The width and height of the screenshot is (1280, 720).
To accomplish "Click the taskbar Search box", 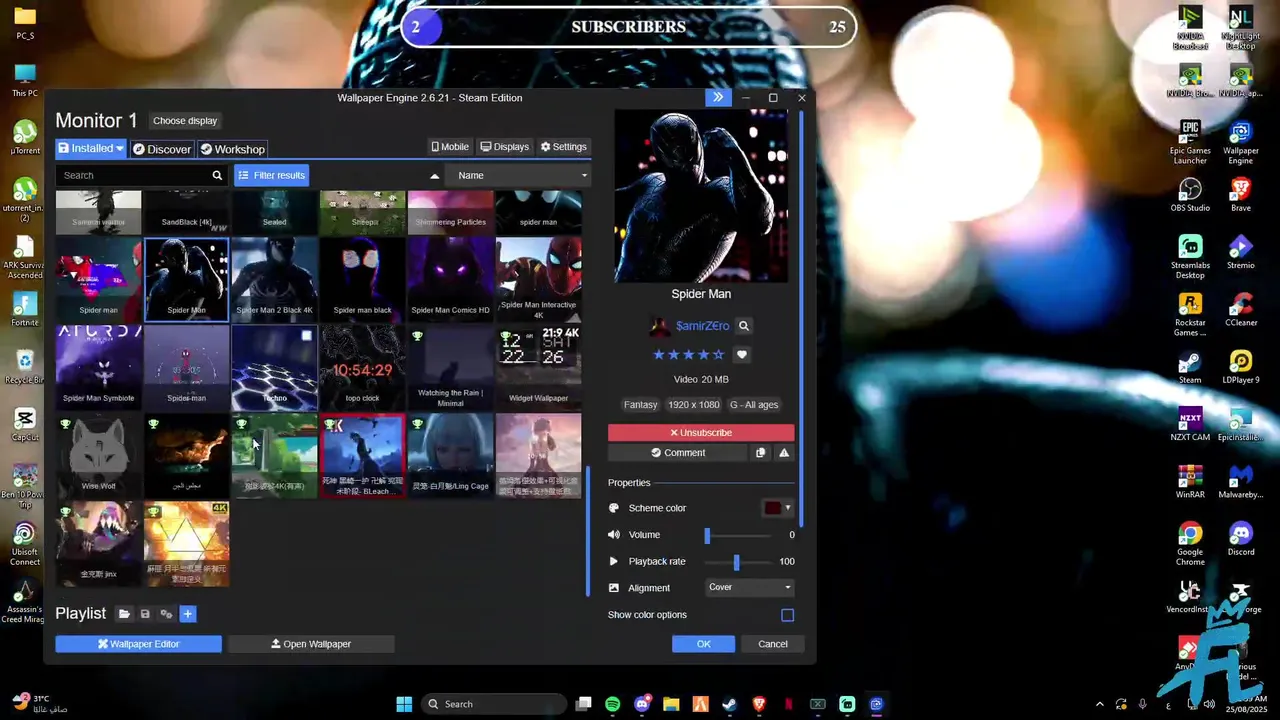I will pyautogui.click(x=494, y=704).
